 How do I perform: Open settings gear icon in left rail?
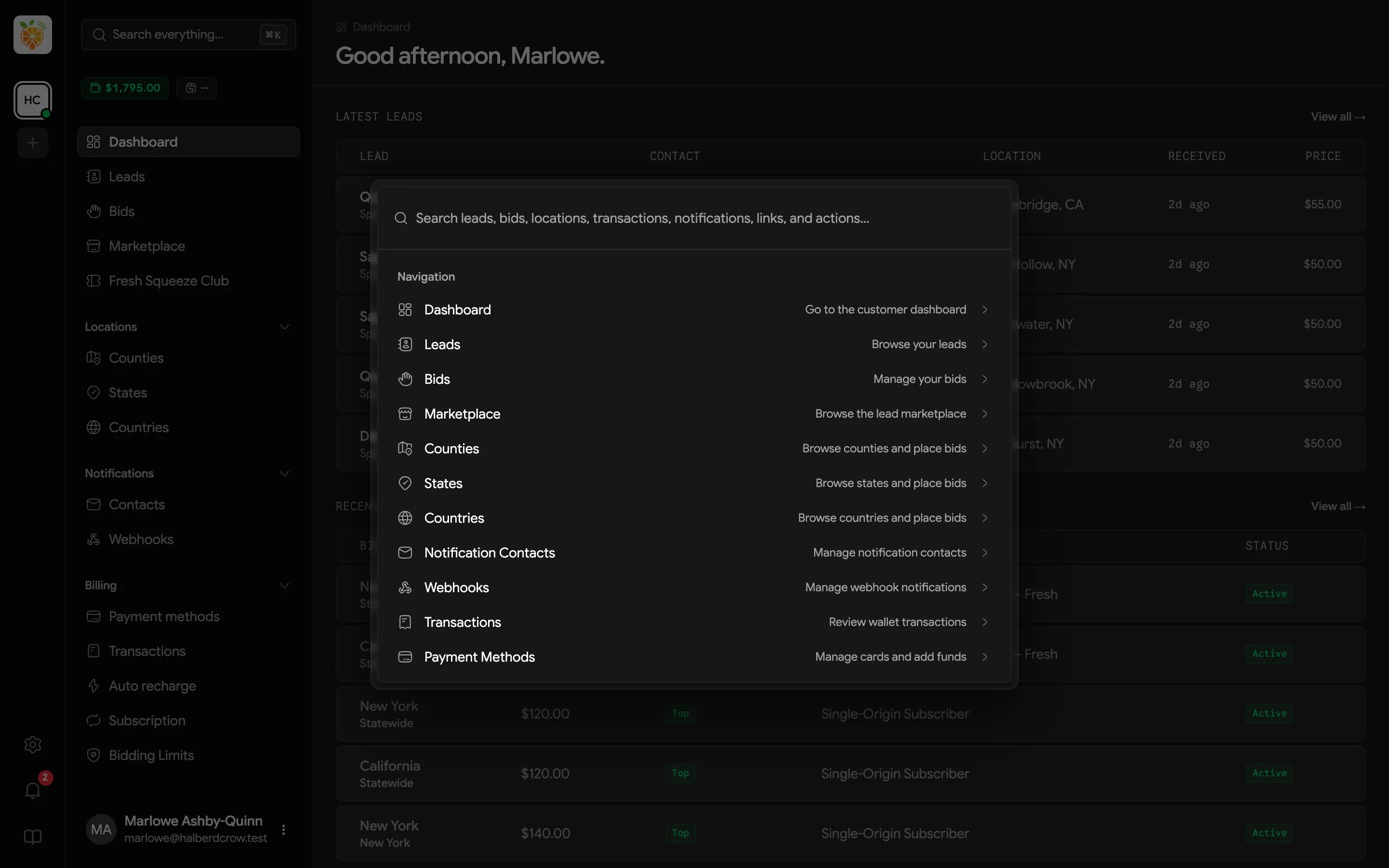click(x=33, y=744)
